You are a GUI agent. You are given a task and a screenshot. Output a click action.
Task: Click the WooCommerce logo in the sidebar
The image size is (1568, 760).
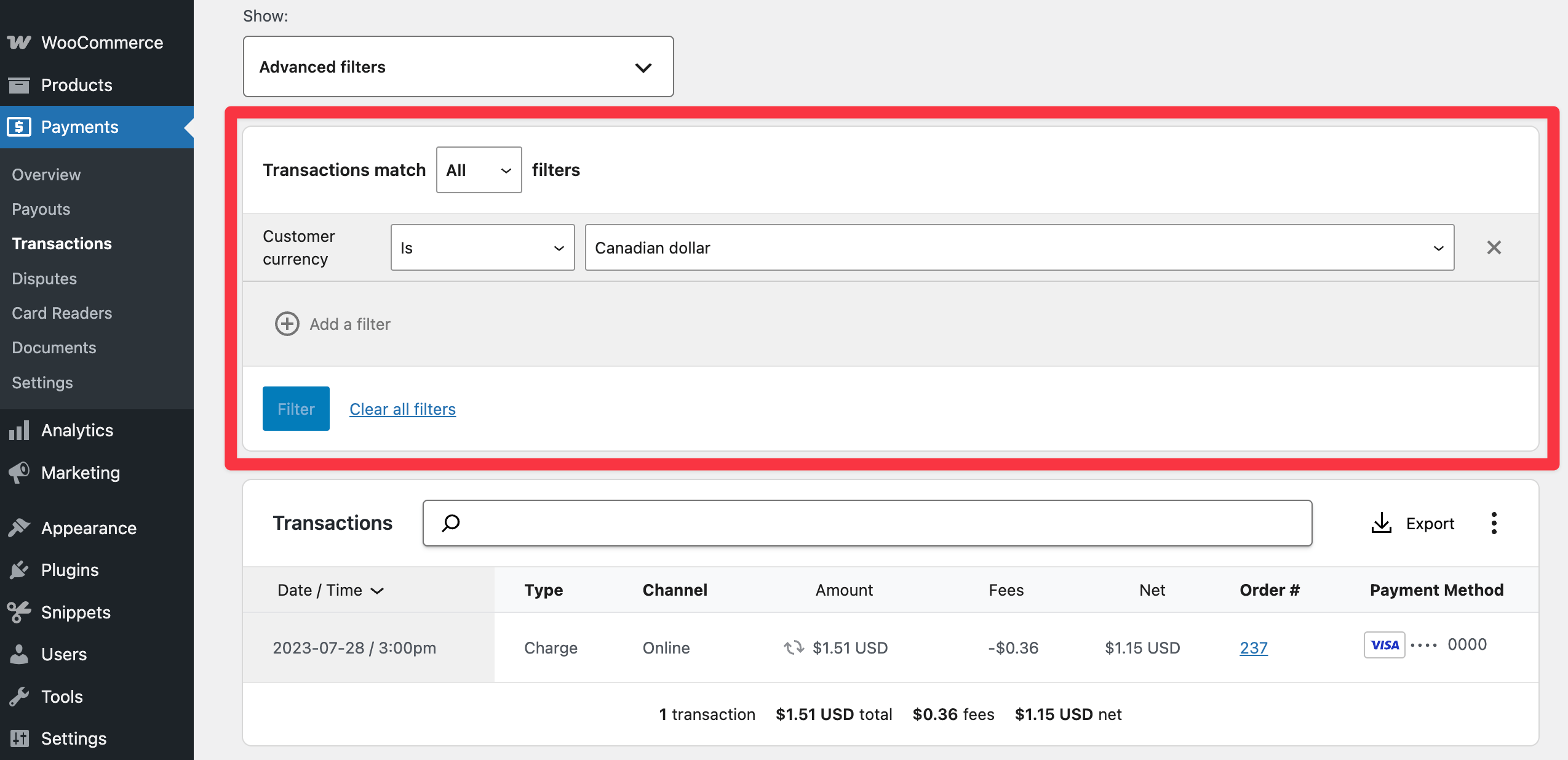pyautogui.click(x=18, y=41)
